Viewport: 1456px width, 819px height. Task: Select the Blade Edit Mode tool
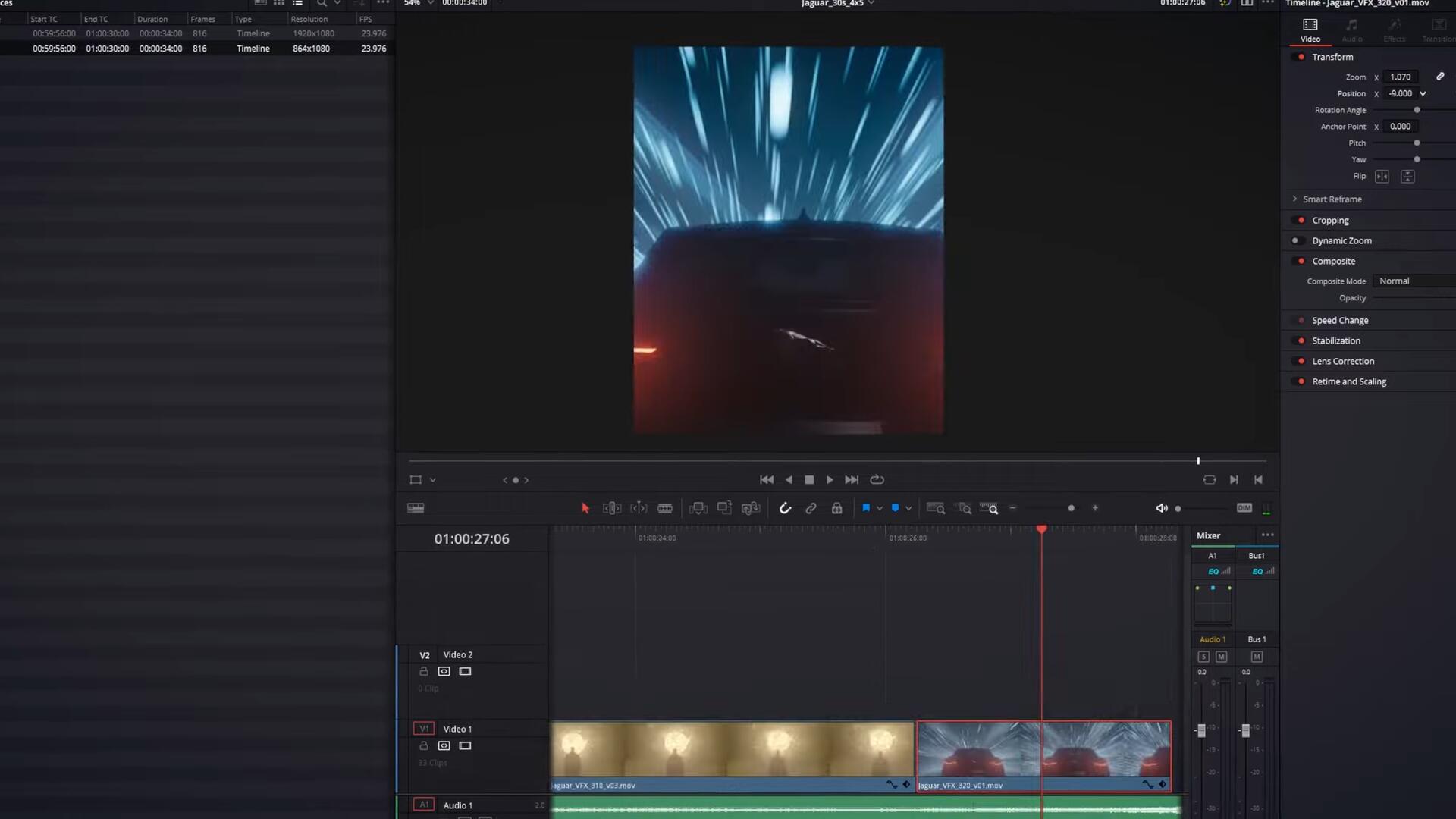point(665,508)
